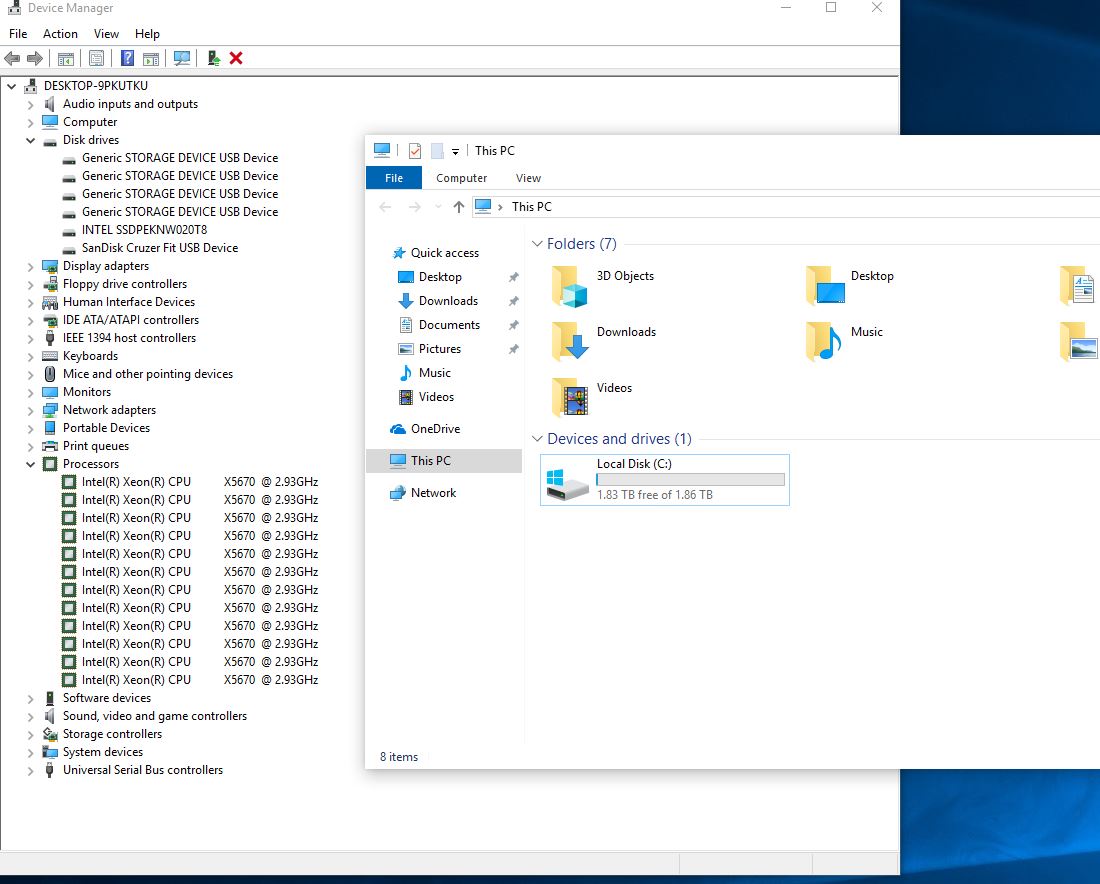
Task: Open the Customize Quick Access Toolbar dropdown
Action: (455, 152)
